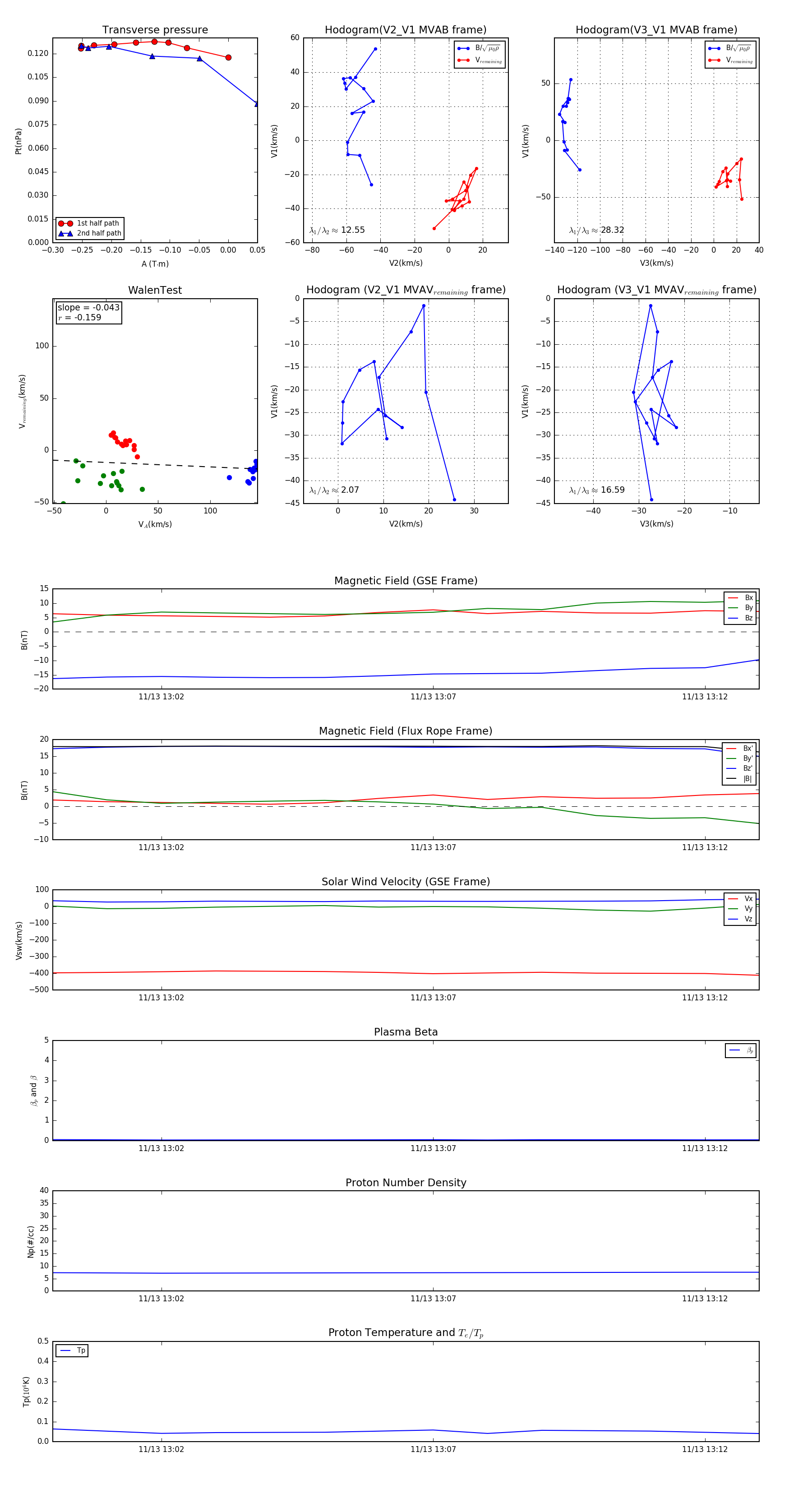The height and width of the screenshot is (1489, 812).
Task: Click the "Hodogram (V3_V1 MVAV remaining frame)" title
Action: point(656,290)
